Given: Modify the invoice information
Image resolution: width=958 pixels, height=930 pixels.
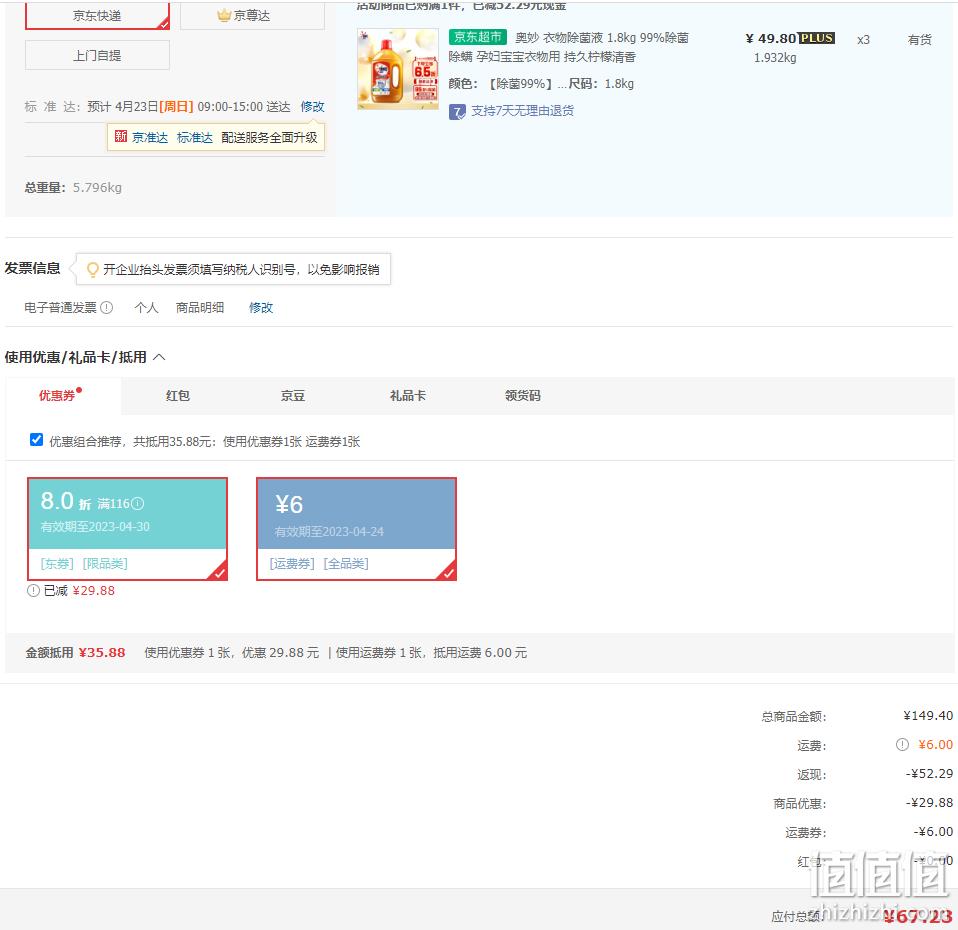Looking at the screenshot, I should click(261, 307).
